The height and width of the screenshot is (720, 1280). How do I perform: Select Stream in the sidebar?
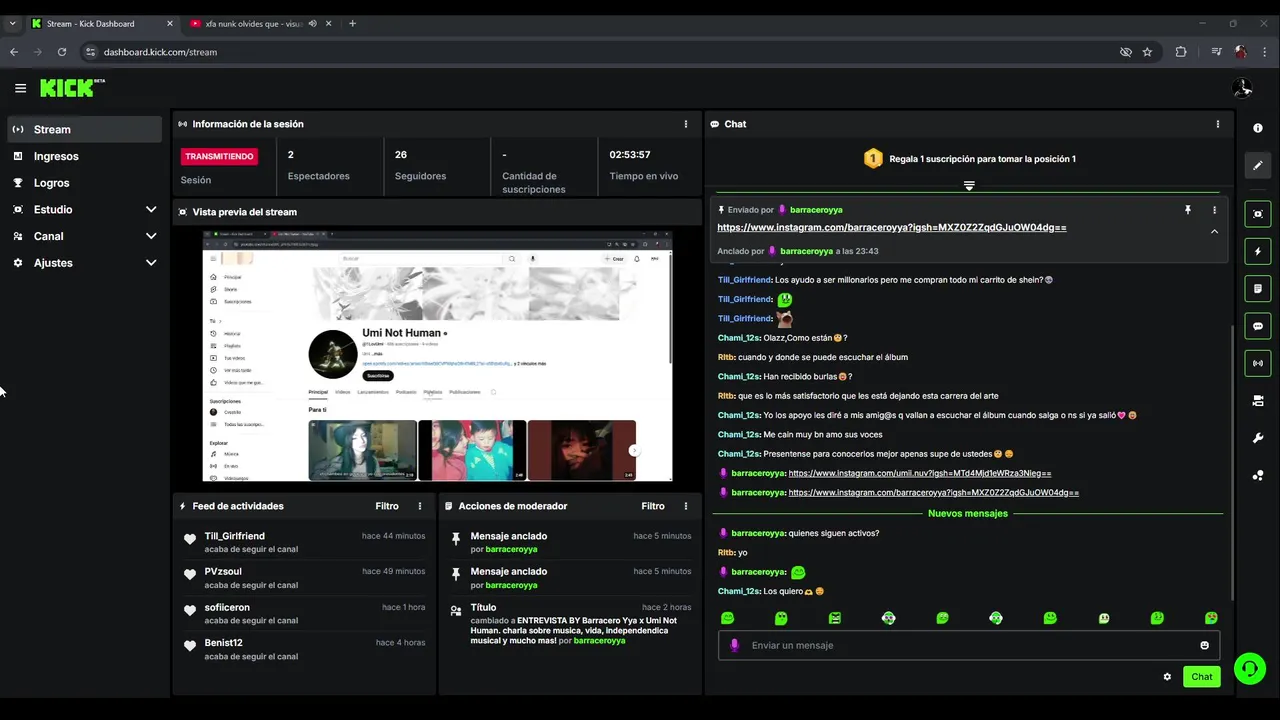pyautogui.click(x=84, y=129)
